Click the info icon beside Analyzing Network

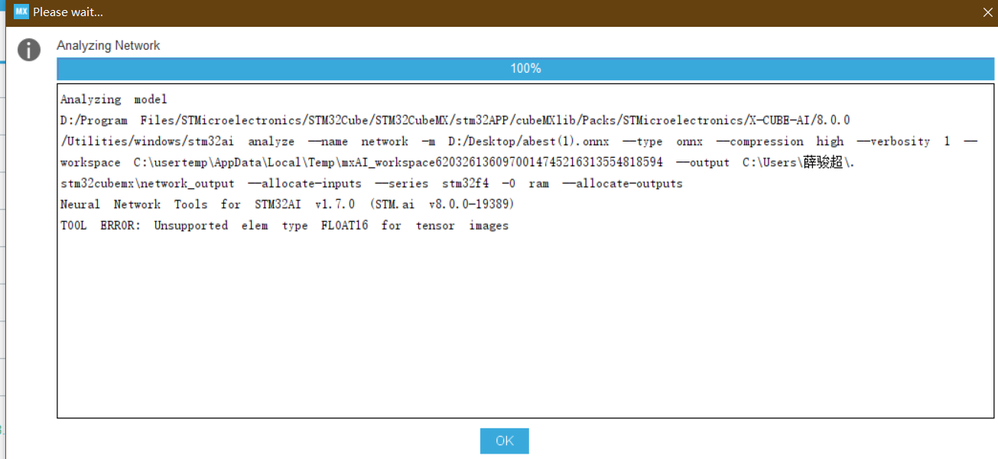tap(29, 50)
